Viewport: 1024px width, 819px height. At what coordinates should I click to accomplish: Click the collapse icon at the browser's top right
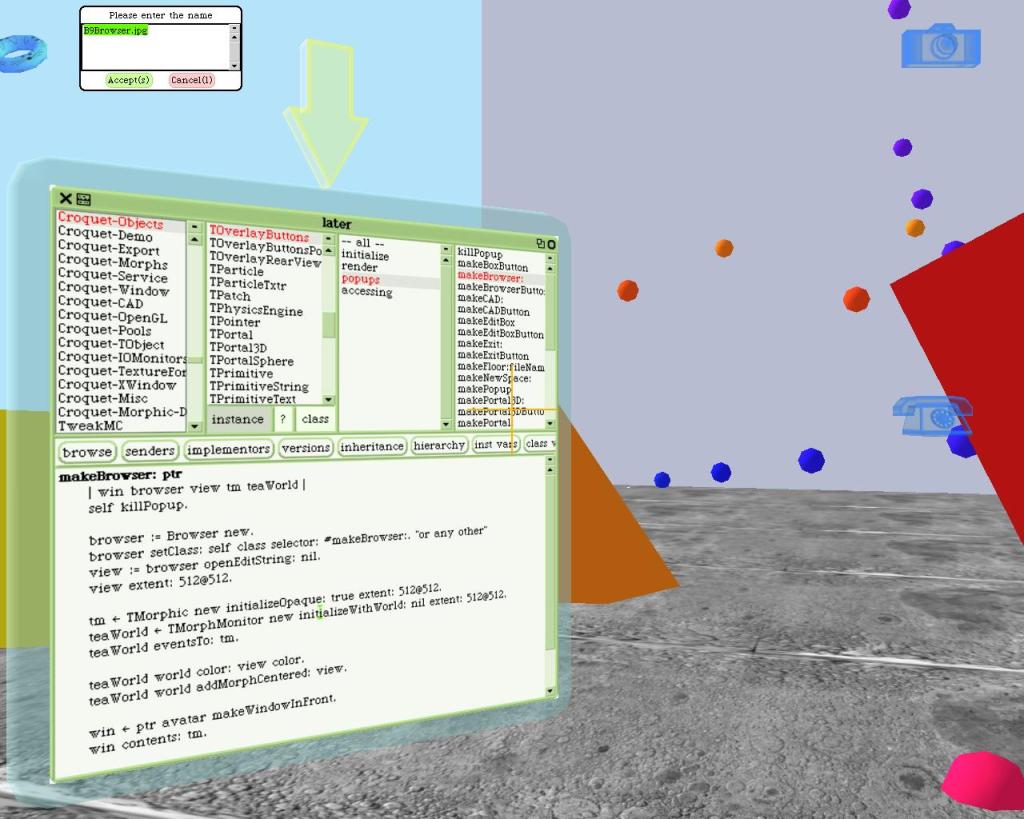point(541,243)
